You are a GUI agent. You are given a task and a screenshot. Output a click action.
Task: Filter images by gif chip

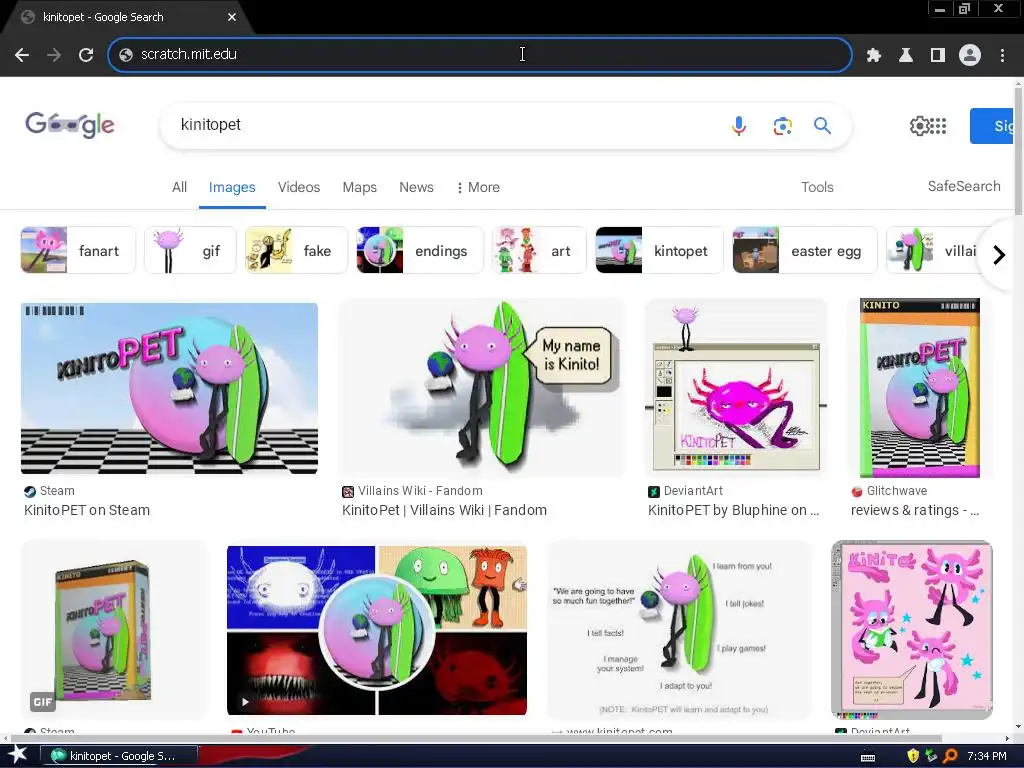[x=190, y=250]
